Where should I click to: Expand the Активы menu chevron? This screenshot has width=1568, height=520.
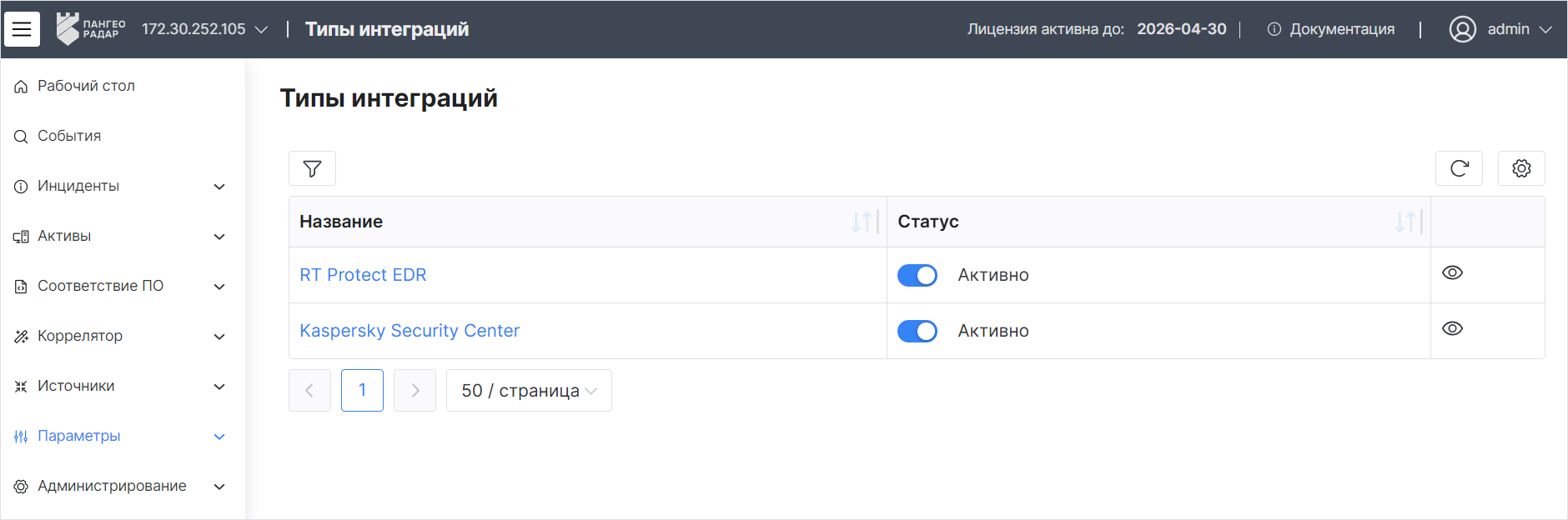(x=219, y=237)
